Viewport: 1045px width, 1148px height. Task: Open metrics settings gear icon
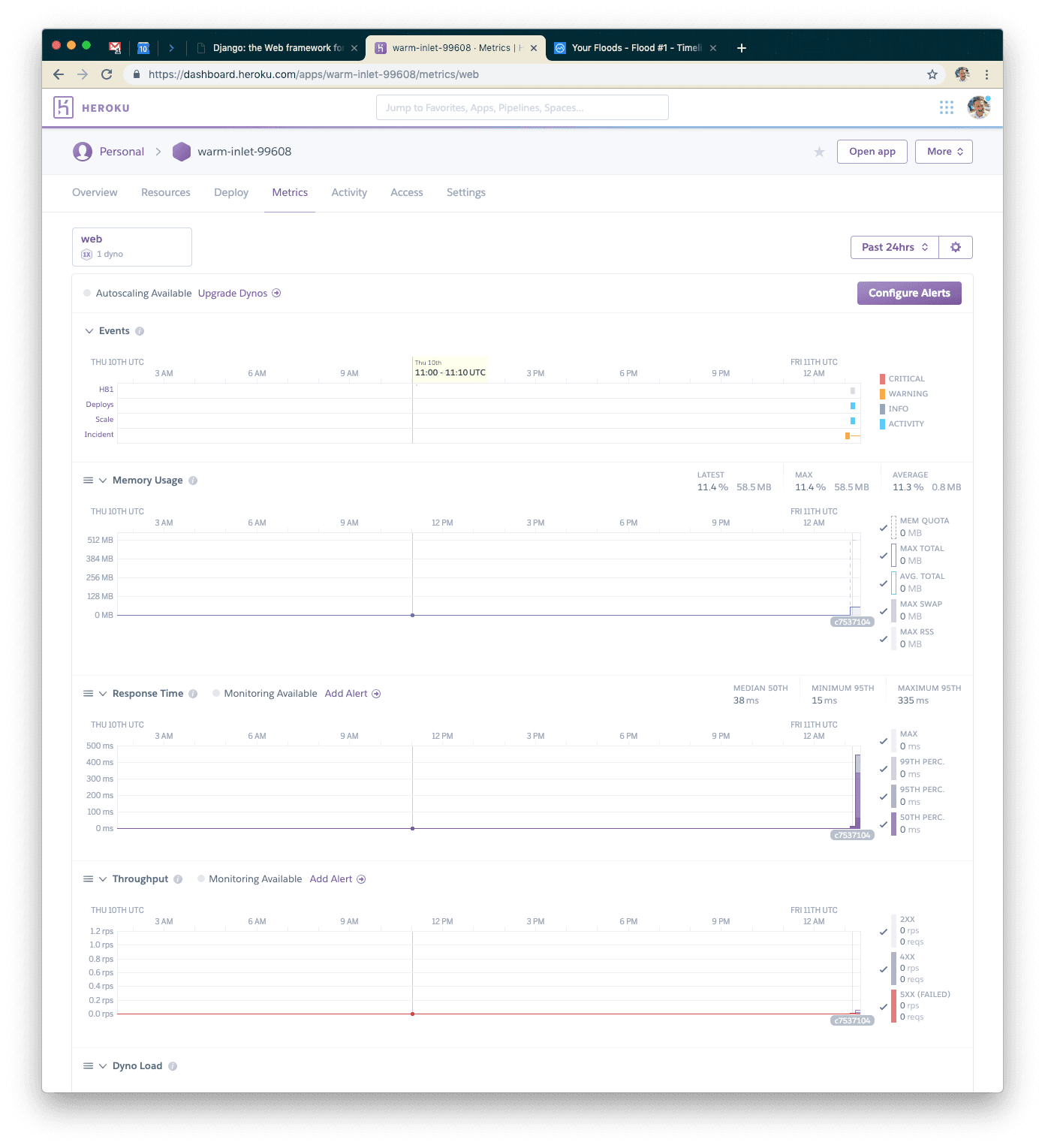[x=955, y=247]
